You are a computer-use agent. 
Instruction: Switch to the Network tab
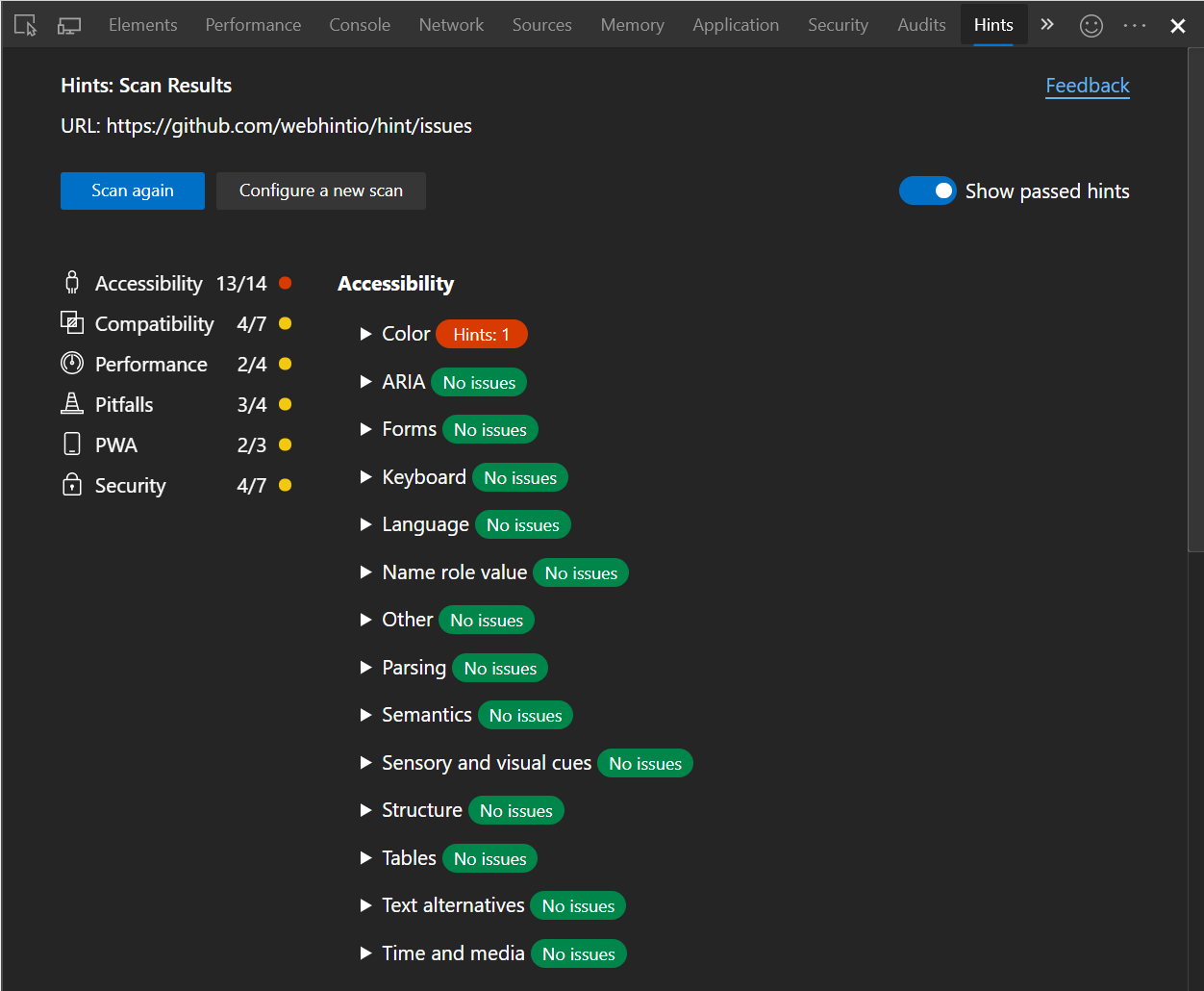pos(451,25)
